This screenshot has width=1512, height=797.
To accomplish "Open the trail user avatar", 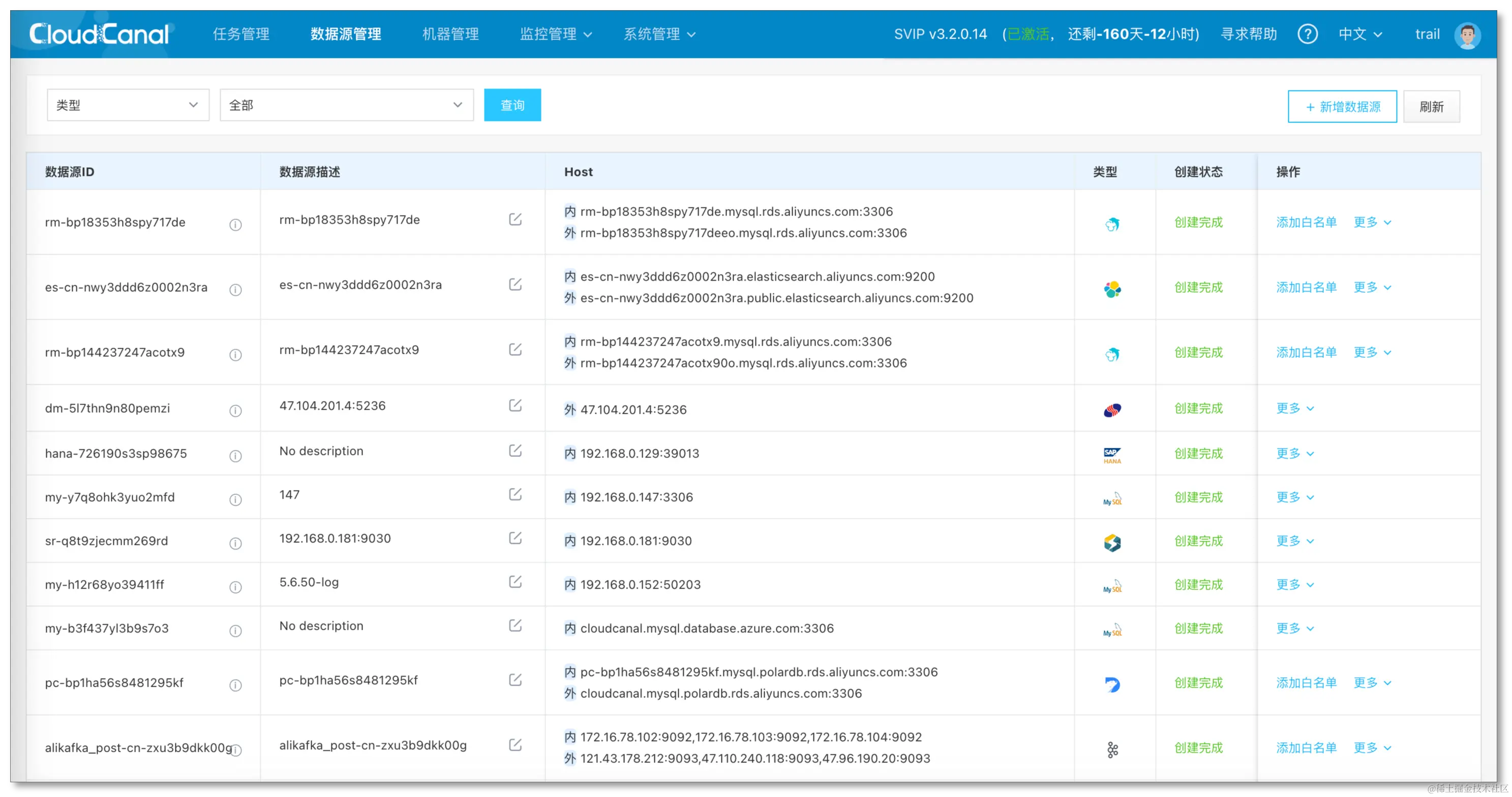I will (x=1467, y=35).
